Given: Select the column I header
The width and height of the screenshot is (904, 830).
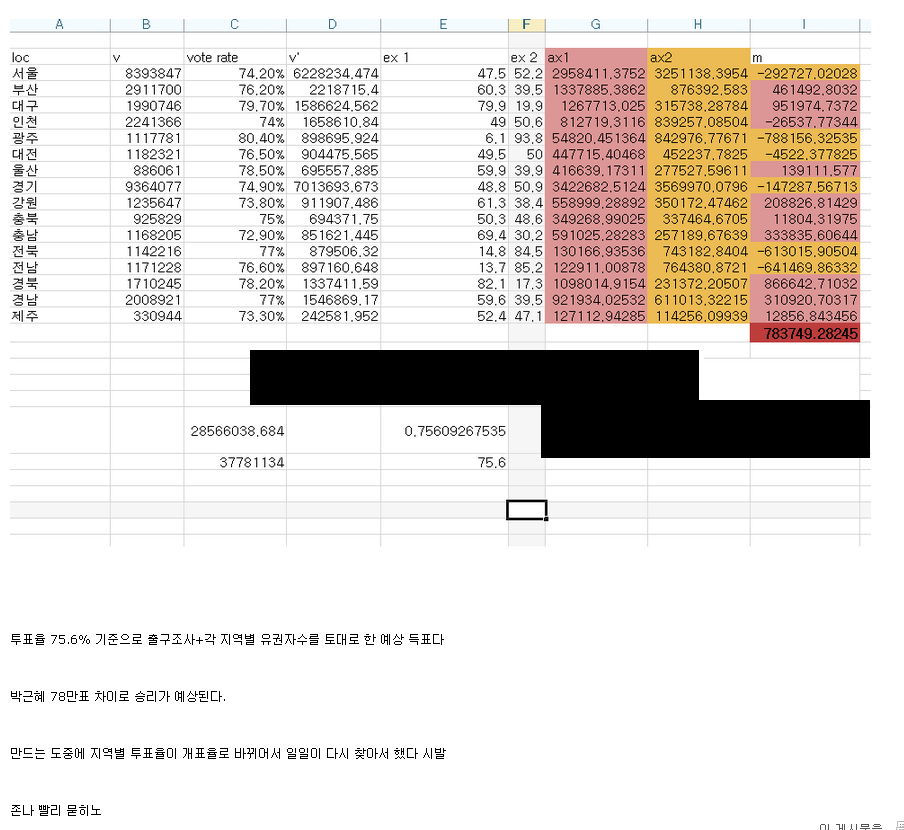Looking at the screenshot, I should click(805, 24).
